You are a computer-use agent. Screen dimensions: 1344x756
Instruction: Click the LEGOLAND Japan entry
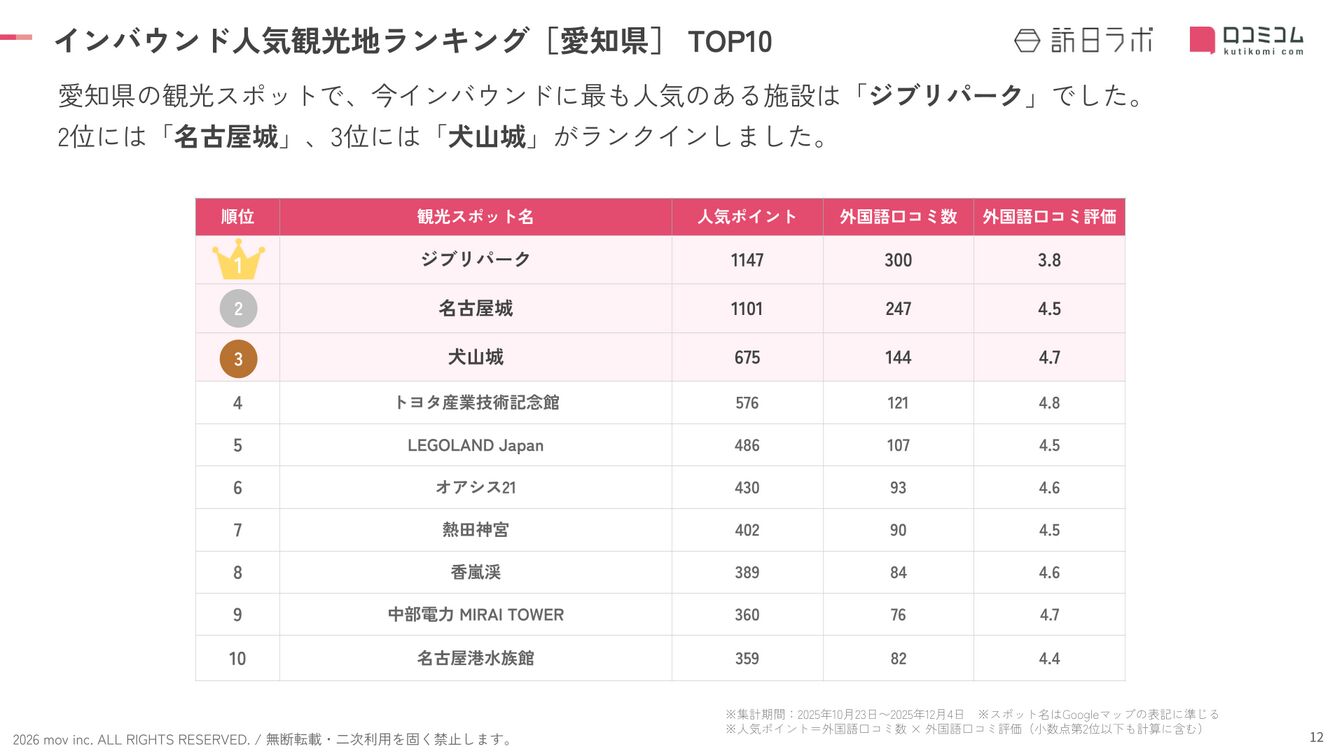[x=476, y=445]
